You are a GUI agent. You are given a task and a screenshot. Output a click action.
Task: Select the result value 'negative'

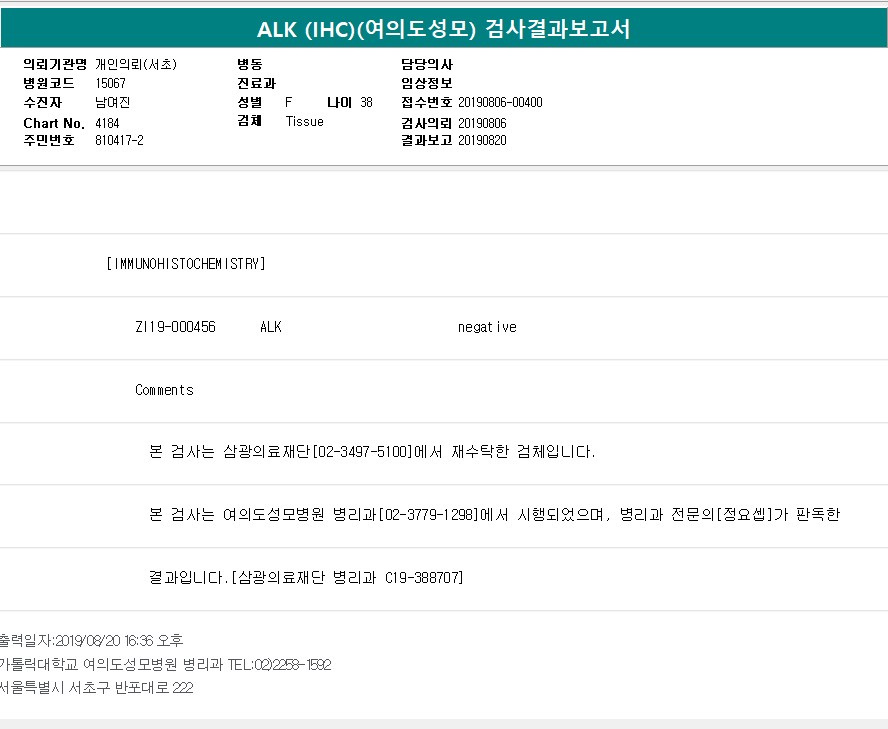[x=487, y=327]
